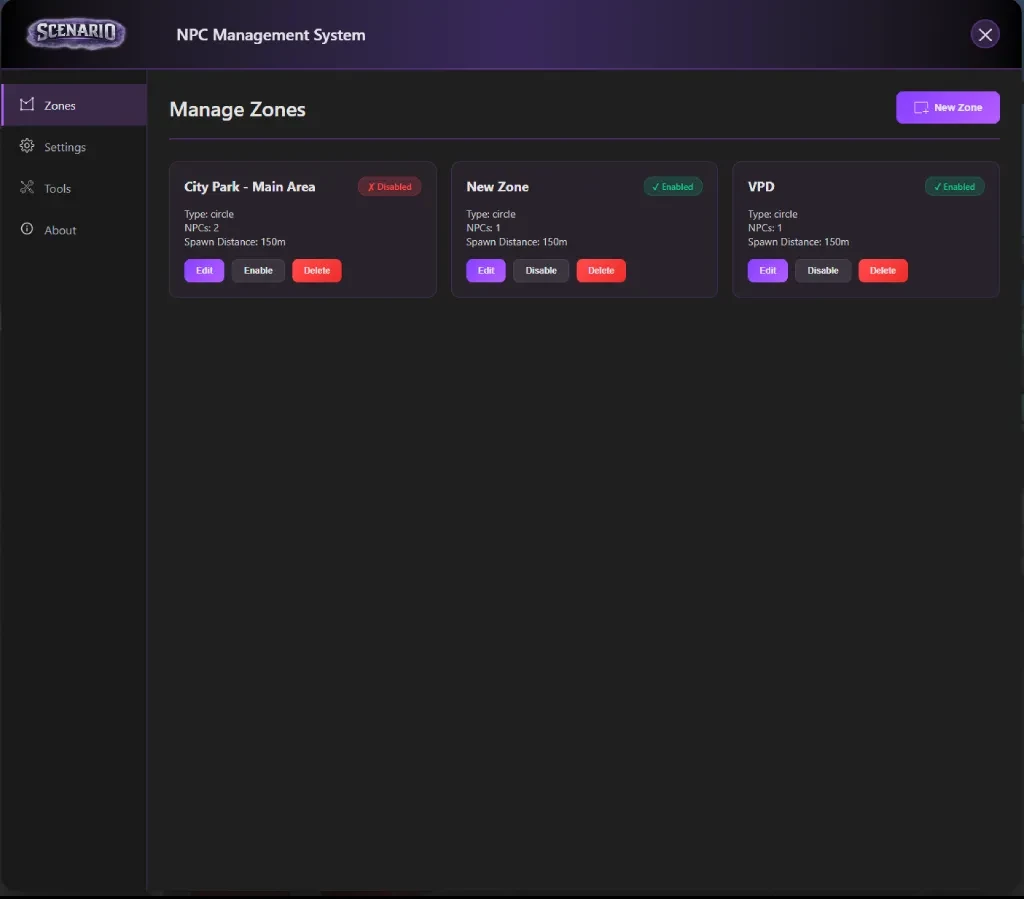Open the Tools section label
The height and width of the screenshot is (899, 1024).
(57, 189)
